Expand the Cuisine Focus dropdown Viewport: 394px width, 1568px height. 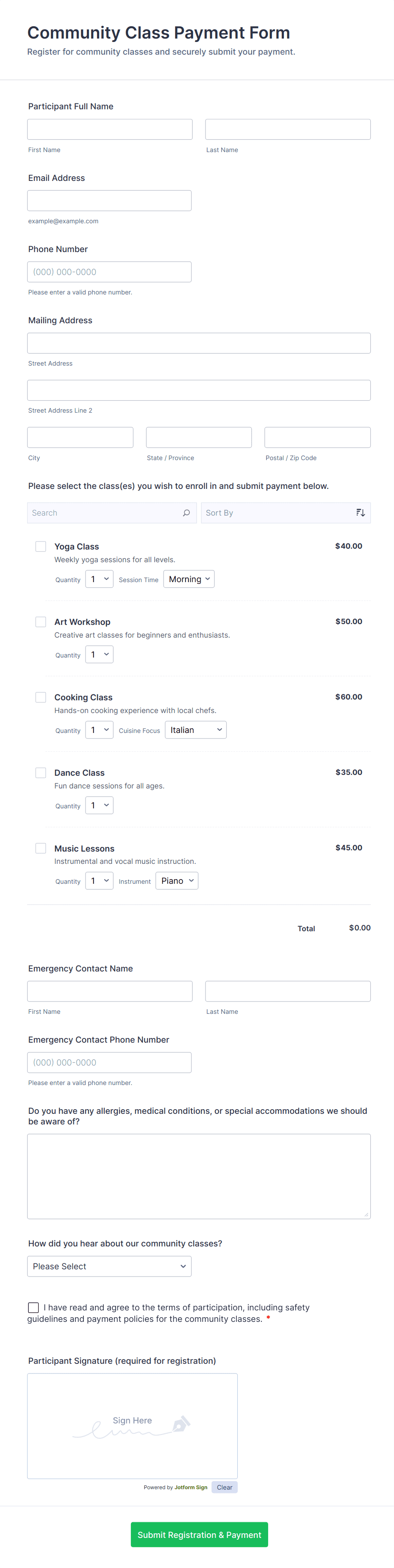click(x=195, y=730)
